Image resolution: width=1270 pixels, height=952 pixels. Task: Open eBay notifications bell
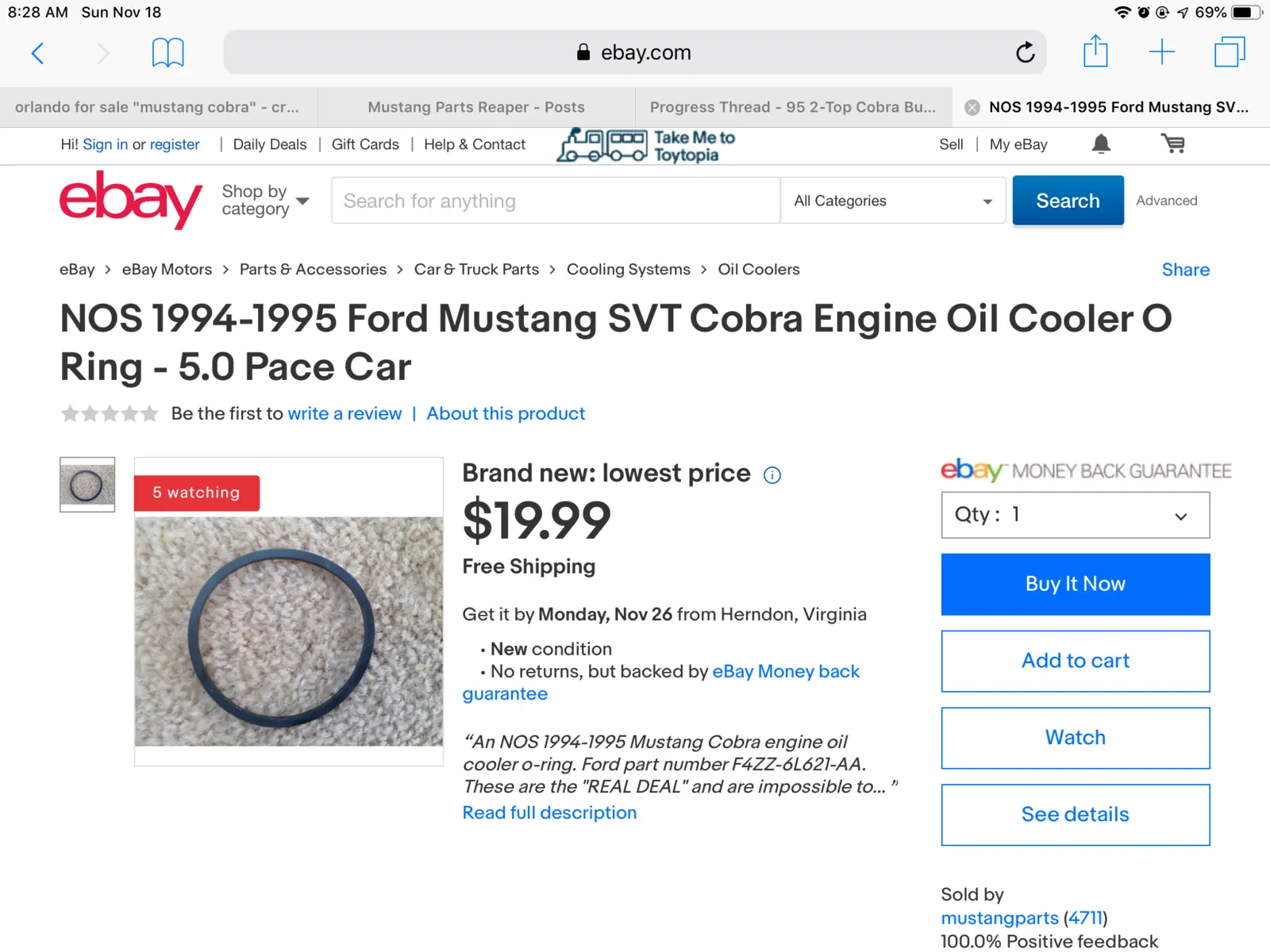point(1101,144)
